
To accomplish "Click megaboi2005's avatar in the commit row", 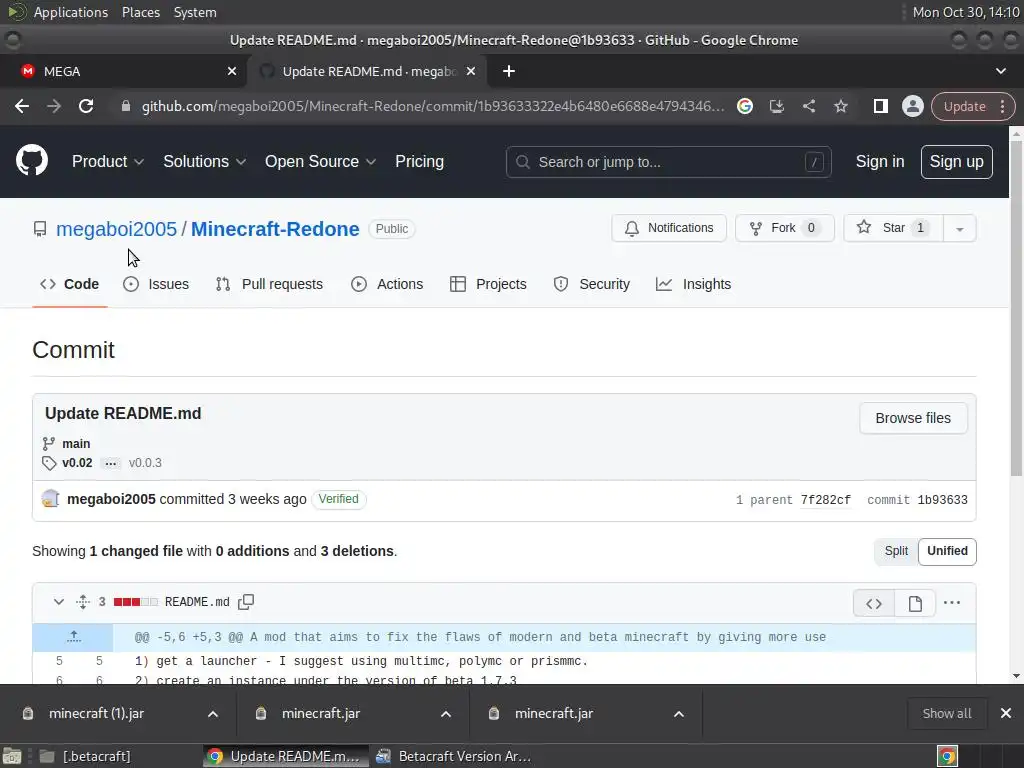I will click(50, 499).
